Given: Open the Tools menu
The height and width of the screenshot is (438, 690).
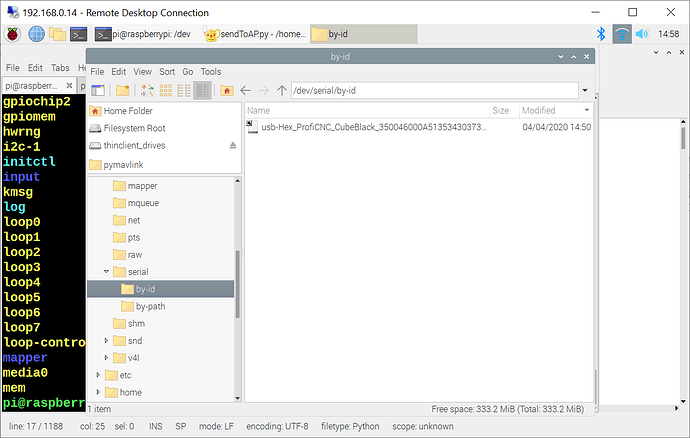Looking at the screenshot, I should [211, 72].
